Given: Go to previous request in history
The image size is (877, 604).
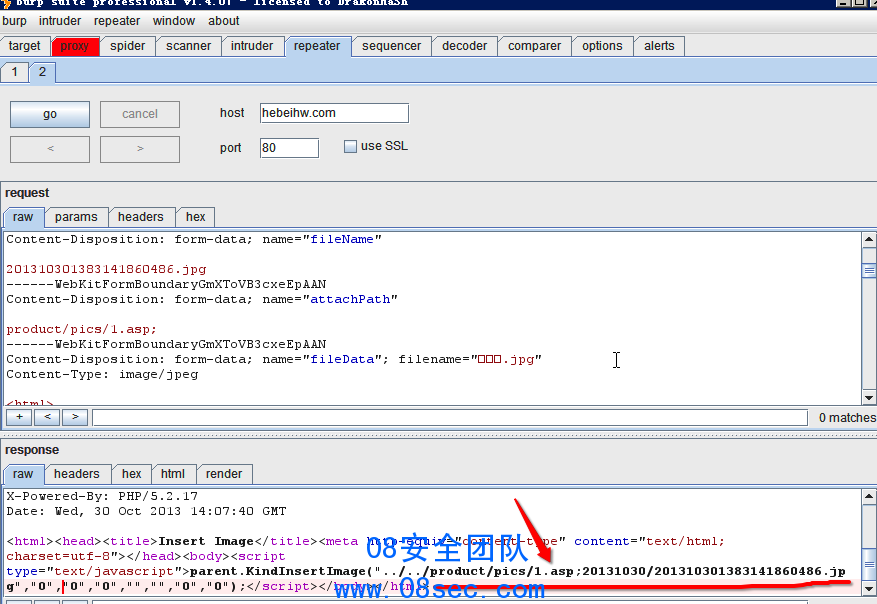Looking at the screenshot, I should click(x=50, y=149).
